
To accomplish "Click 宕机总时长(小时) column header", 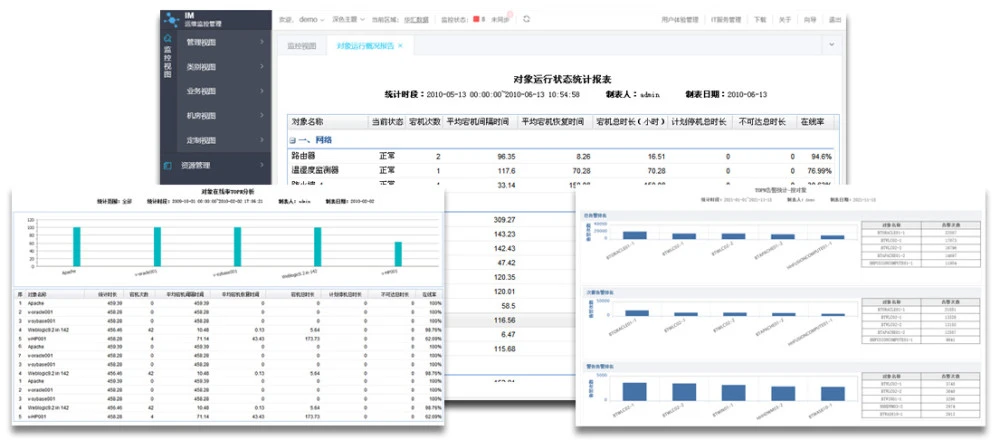I will click(x=630, y=122).
